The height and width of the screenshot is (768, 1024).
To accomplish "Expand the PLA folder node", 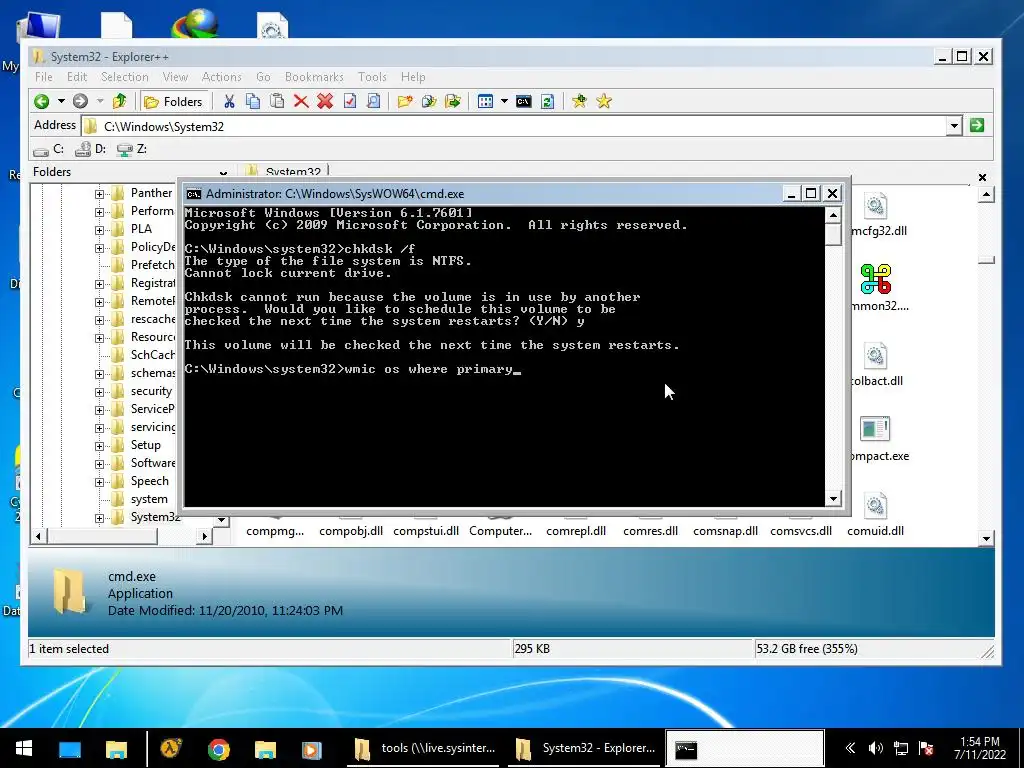I will (99, 230).
